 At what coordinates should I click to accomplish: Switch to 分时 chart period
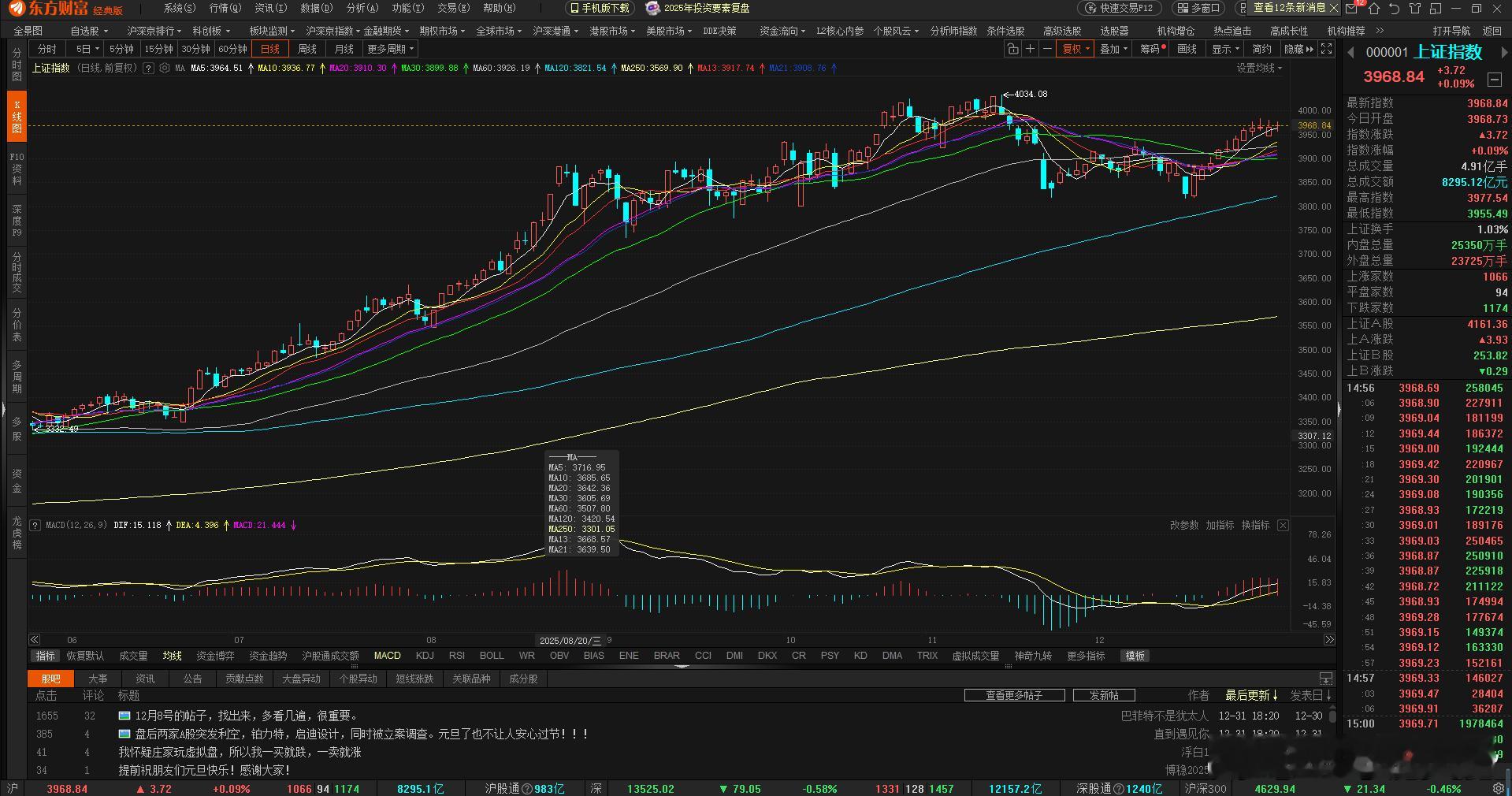click(x=47, y=49)
